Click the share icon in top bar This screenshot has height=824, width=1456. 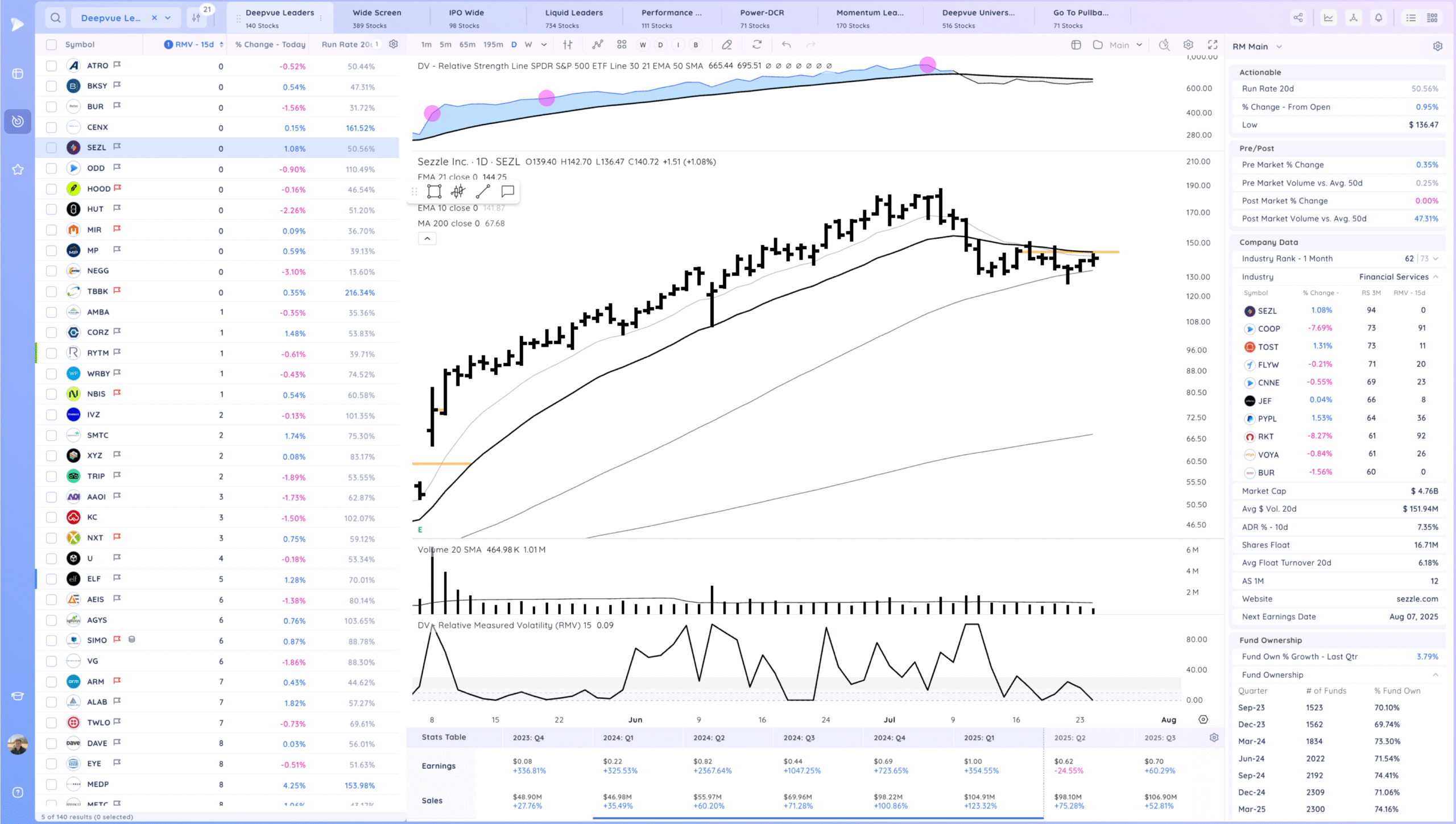(x=1298, y=18)
